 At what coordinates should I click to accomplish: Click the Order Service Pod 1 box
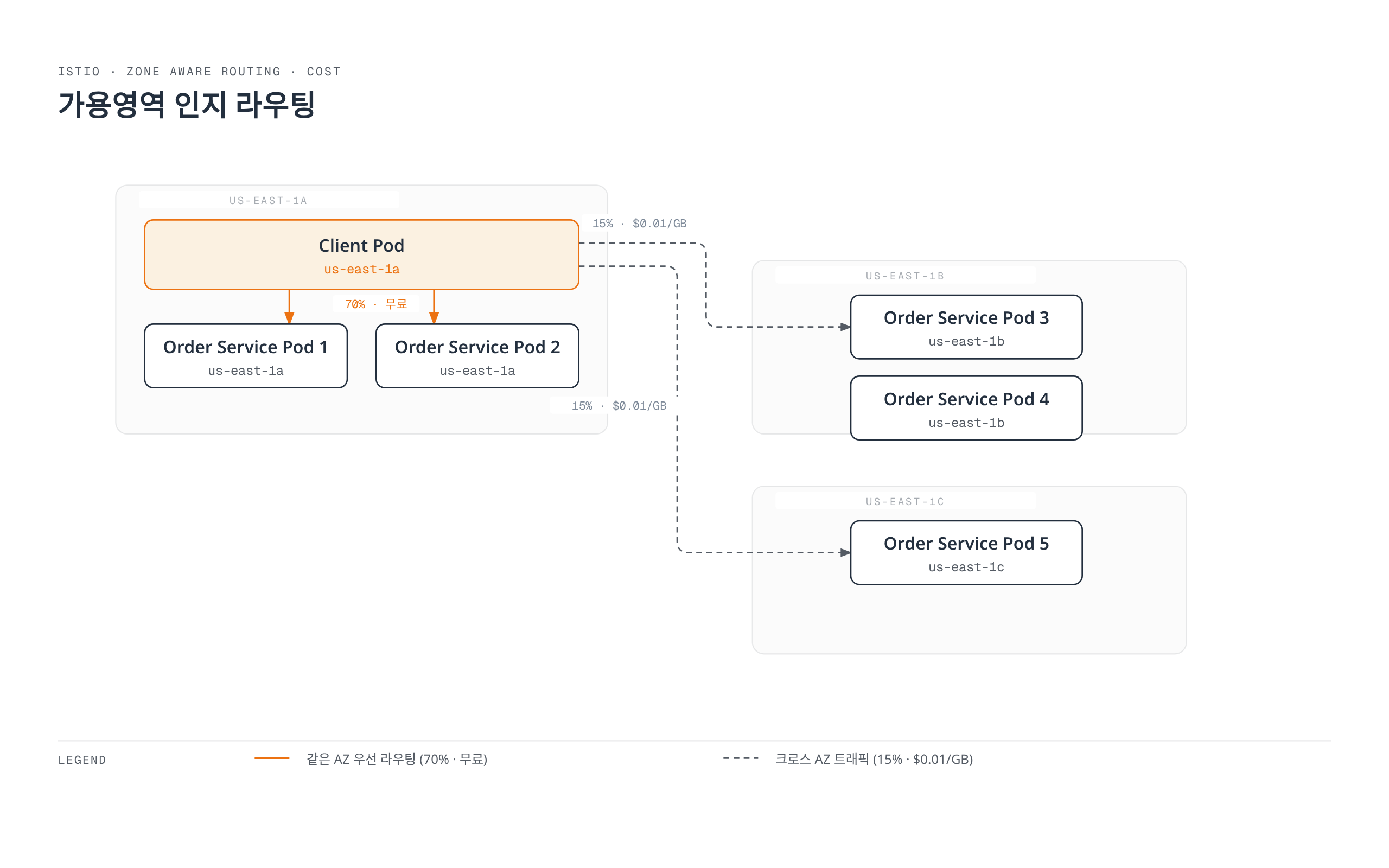[246, 356]
